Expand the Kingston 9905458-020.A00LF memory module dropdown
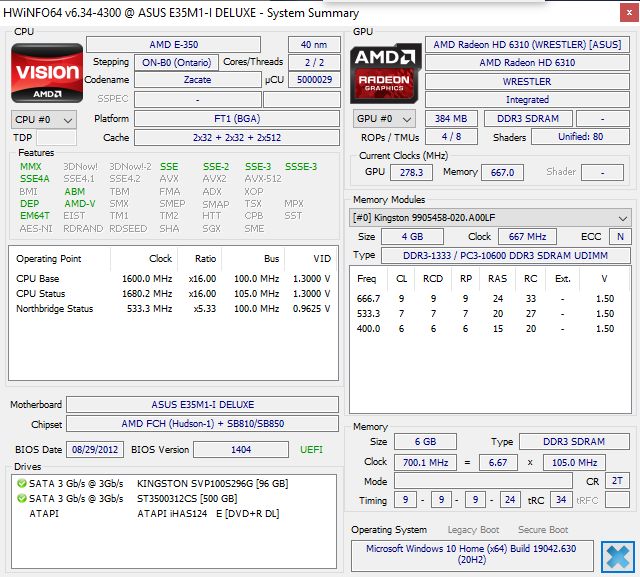This screenshot has height=577, width=640. [490, 217]
